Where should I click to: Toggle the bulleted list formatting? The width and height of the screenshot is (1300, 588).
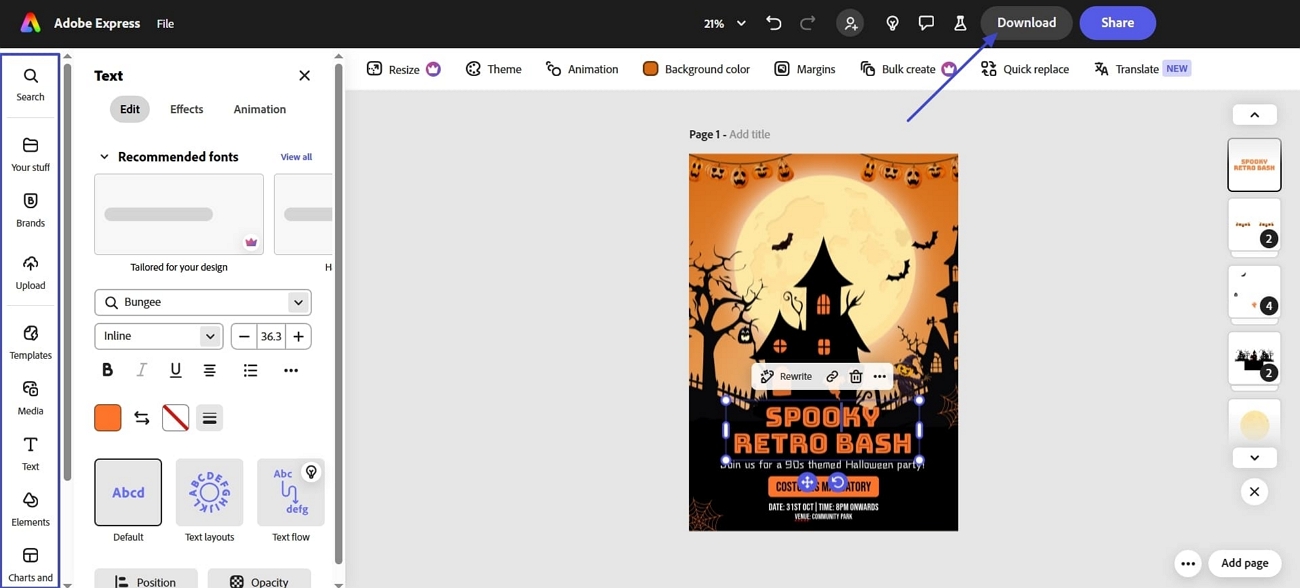[x=249, y=370]
